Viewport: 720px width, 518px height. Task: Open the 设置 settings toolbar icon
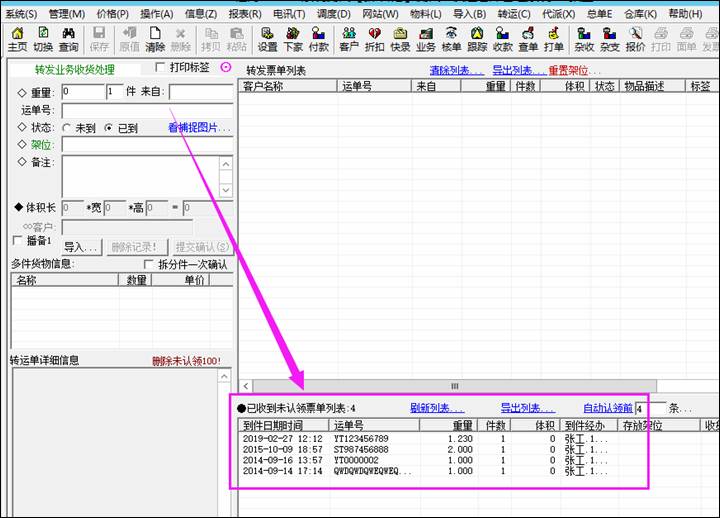pos(267,39)
